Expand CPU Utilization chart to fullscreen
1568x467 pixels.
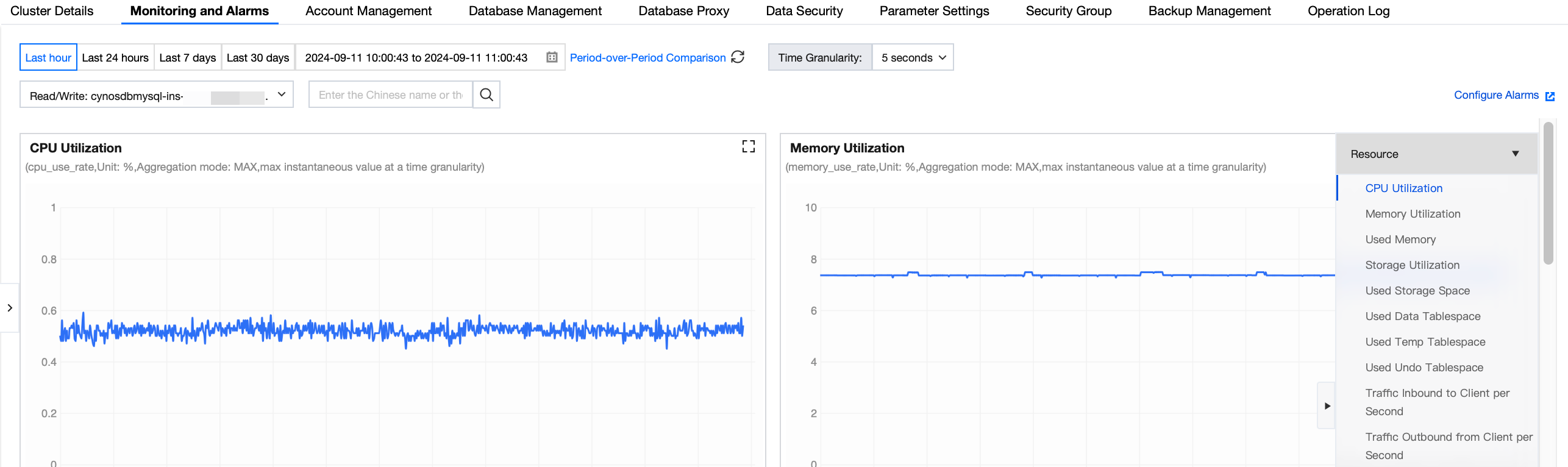748,146
